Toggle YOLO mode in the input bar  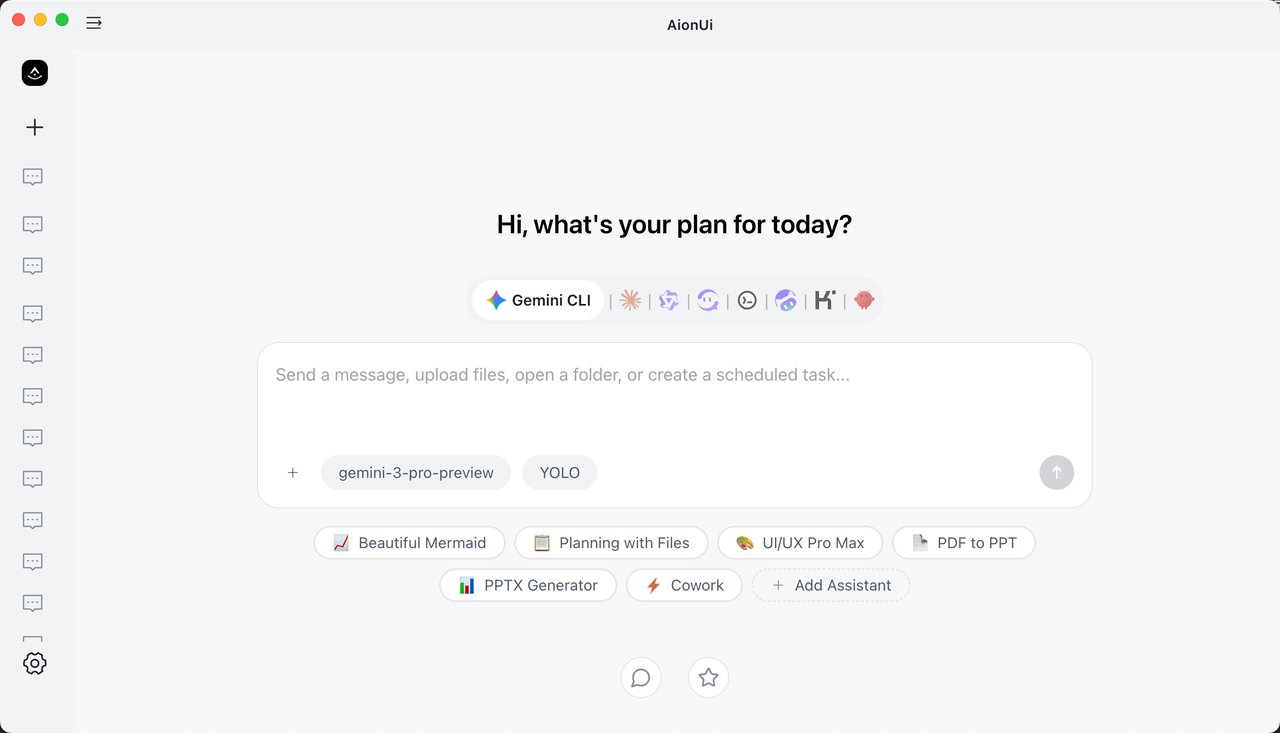click(x=559, y=472)
